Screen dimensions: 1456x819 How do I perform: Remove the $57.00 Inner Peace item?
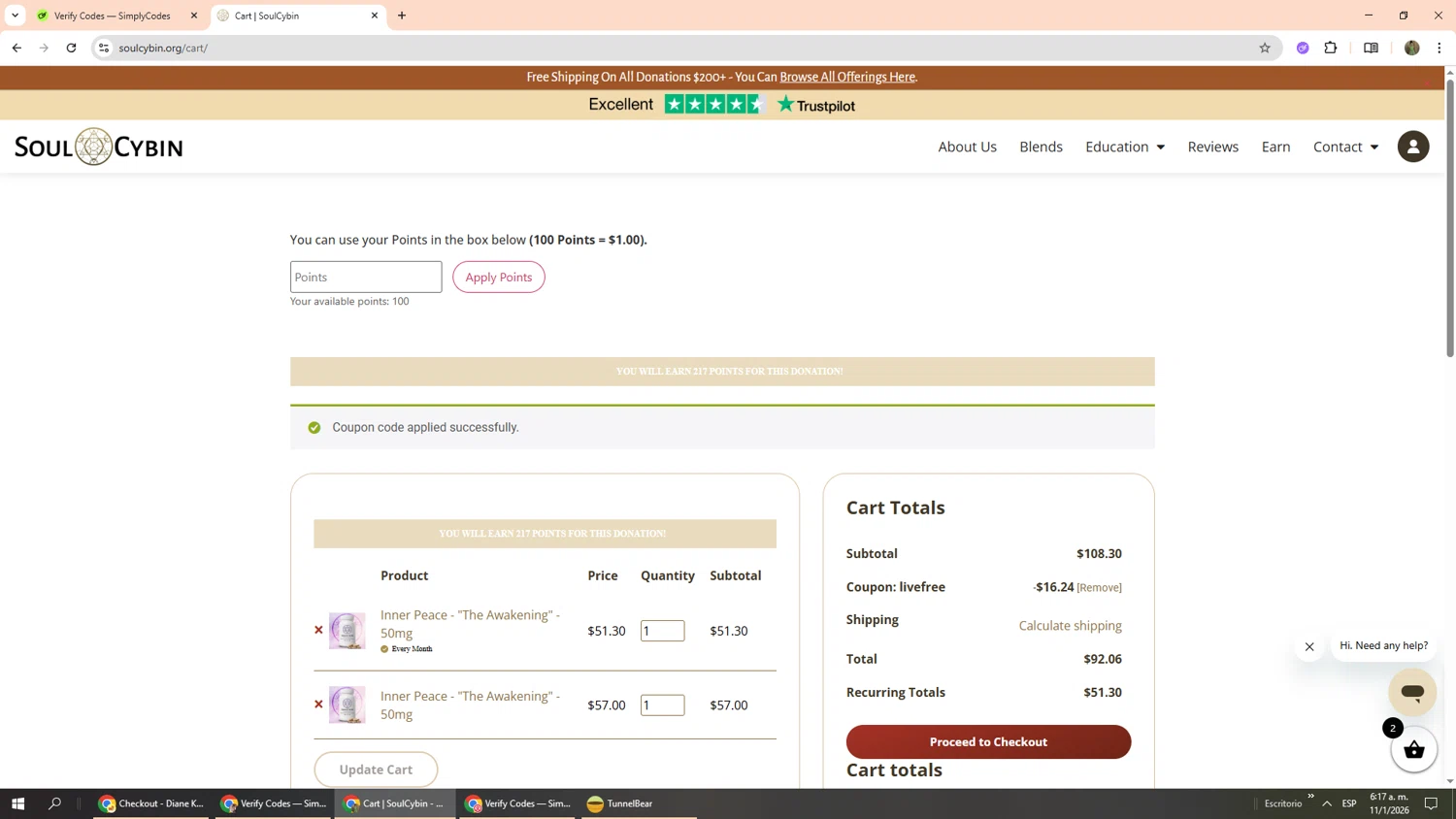(x=318, y=704)
